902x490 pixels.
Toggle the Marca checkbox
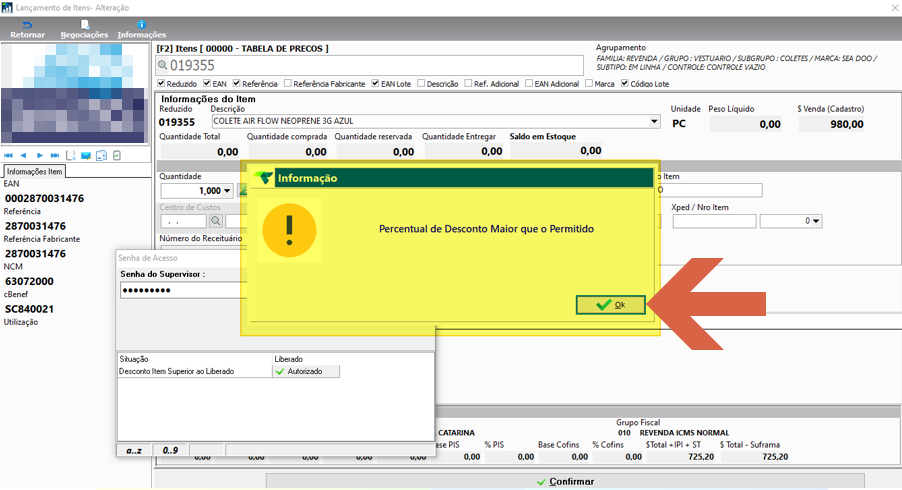(x=588, y=83)
